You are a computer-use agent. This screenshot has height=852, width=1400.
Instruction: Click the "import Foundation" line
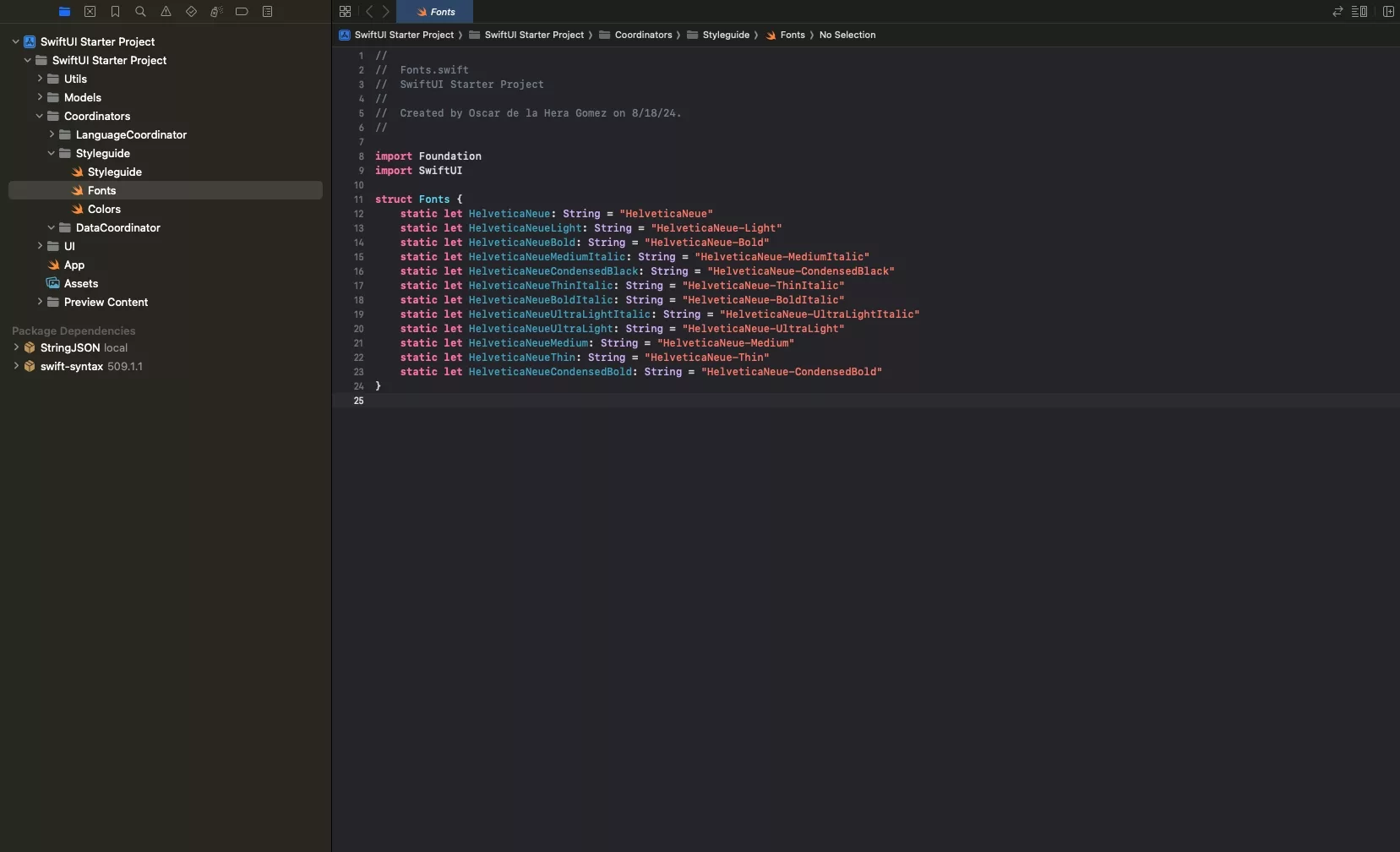428,156
